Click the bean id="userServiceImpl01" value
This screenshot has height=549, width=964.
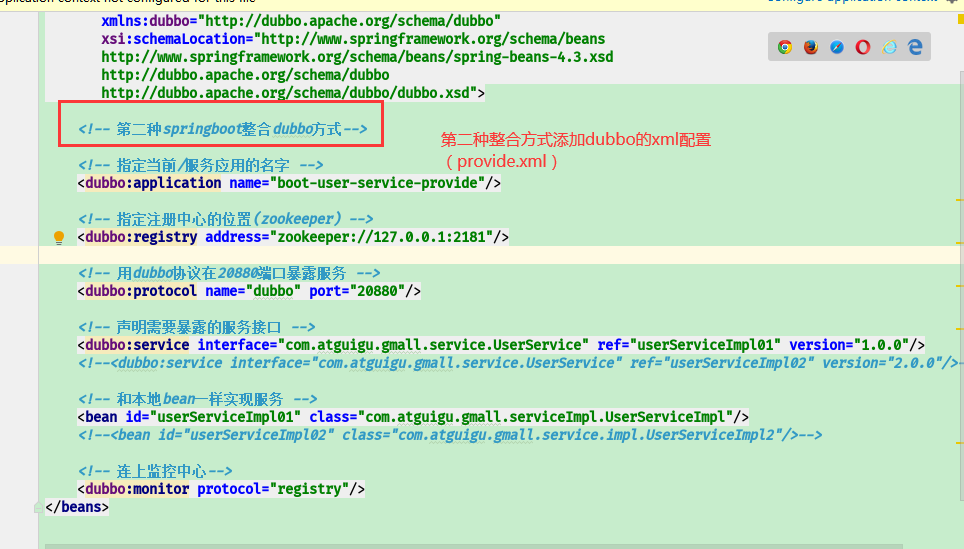tap(225, 417)
